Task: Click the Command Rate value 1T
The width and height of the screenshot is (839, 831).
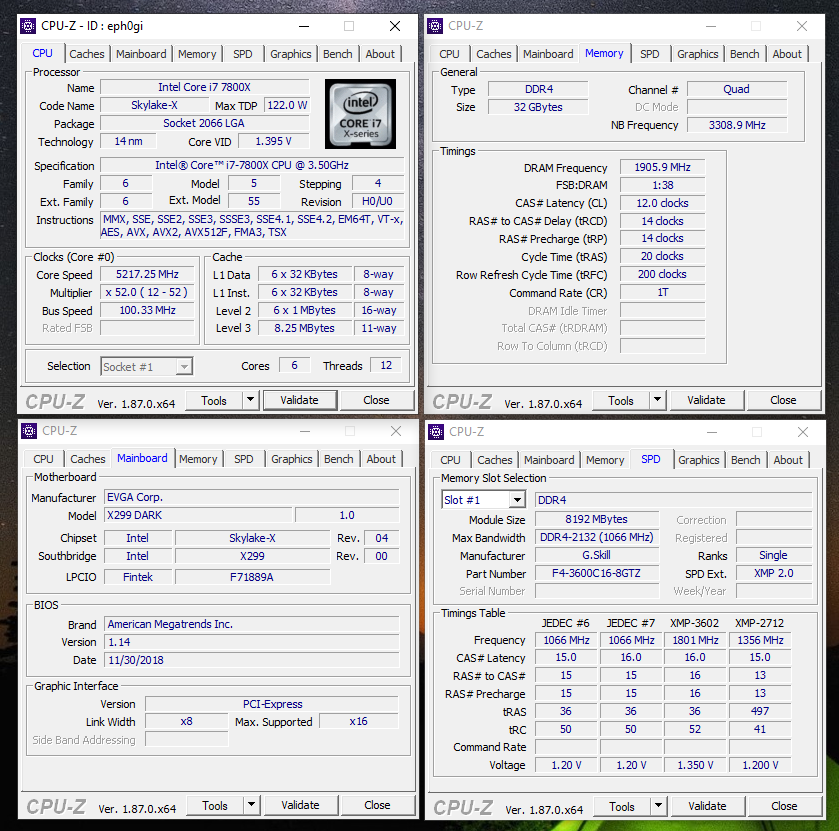Action: (x=662, y=292)
